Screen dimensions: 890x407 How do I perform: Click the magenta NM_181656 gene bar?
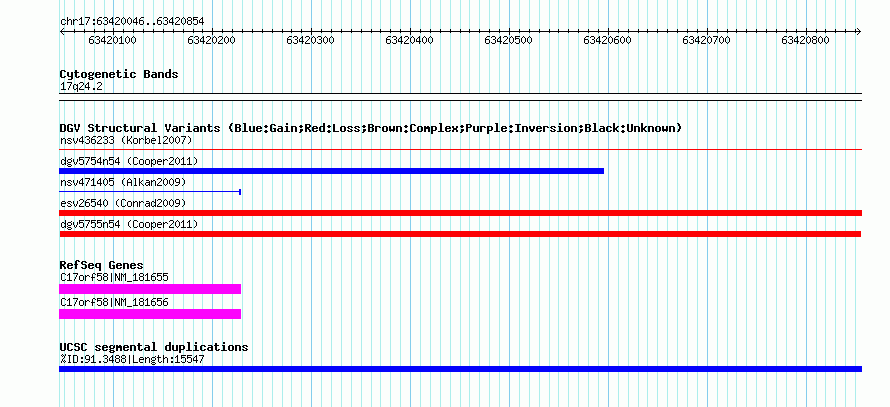click(150, 314)
